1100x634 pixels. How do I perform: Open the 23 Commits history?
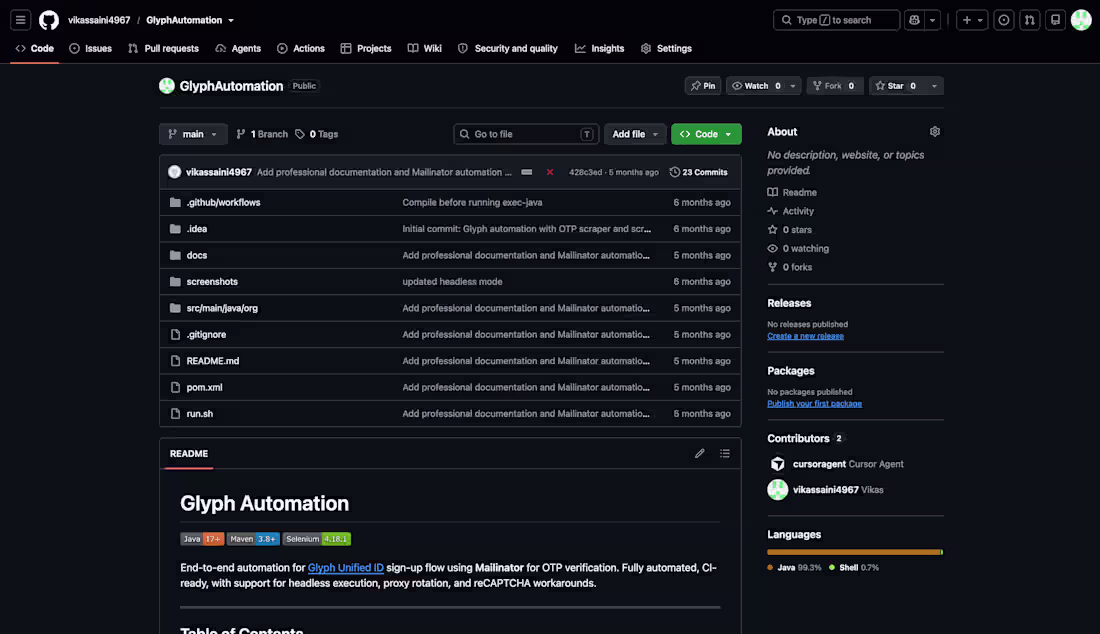pos(699,172)
